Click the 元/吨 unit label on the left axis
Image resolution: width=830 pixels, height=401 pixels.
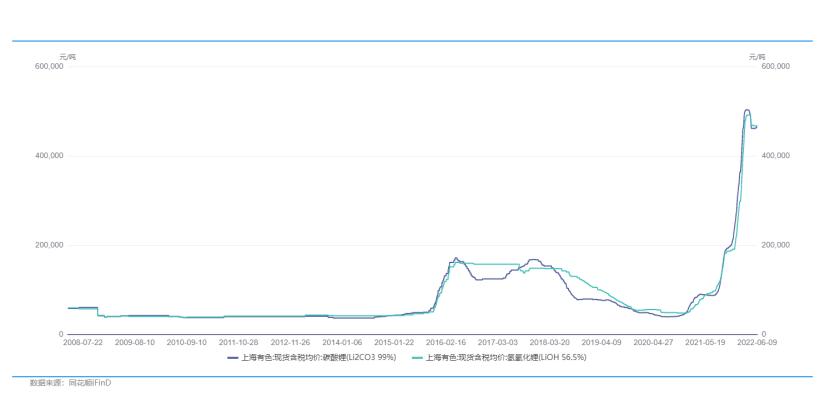pos(67,57)
